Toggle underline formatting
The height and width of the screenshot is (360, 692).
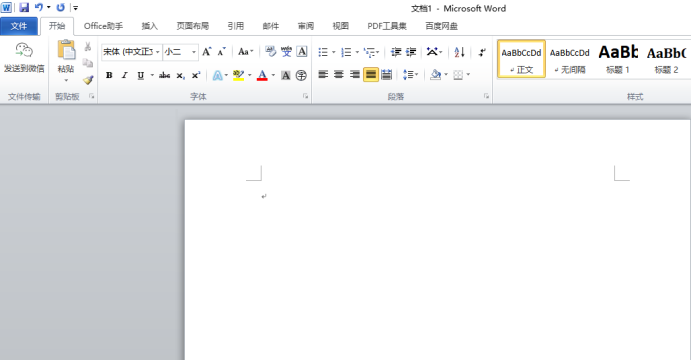click(x=141, y=75)
